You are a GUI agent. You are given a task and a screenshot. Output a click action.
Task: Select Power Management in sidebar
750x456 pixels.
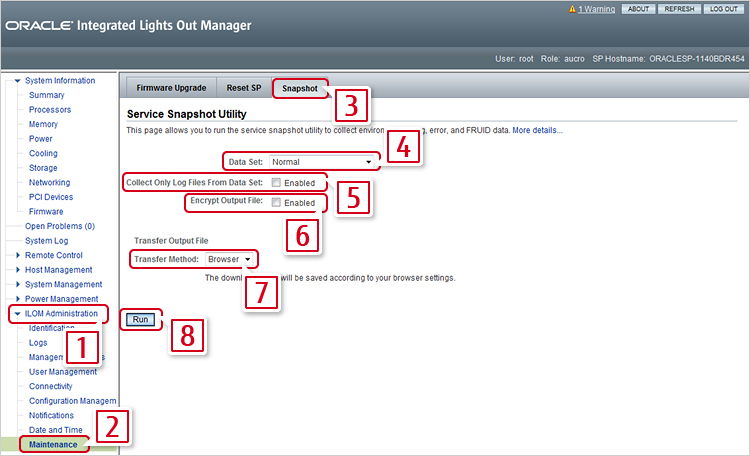[x=61, y=299]
